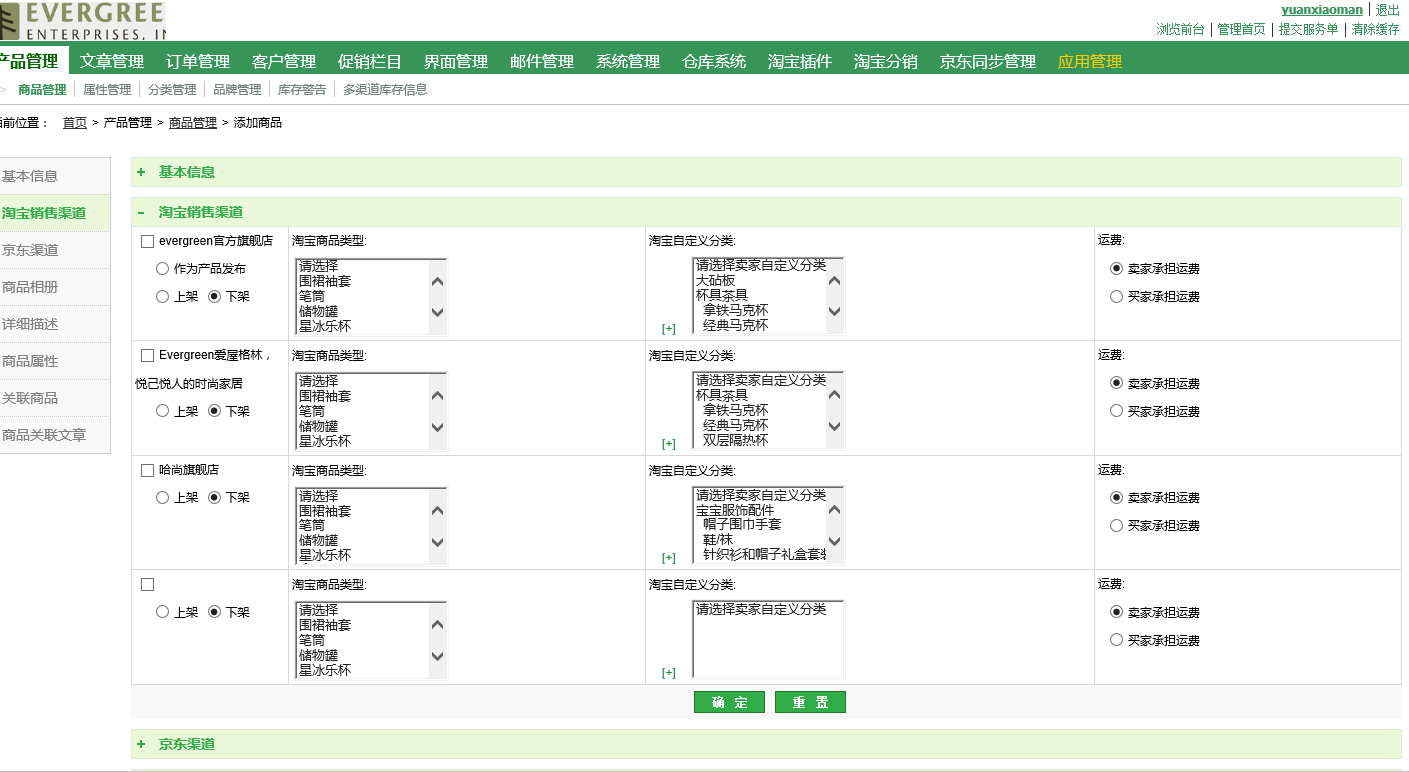Select 上架 in the Evergreen爱屋格林 row
The height and width of the screenshot is (772, 1409).
click(x=162, y=411)
